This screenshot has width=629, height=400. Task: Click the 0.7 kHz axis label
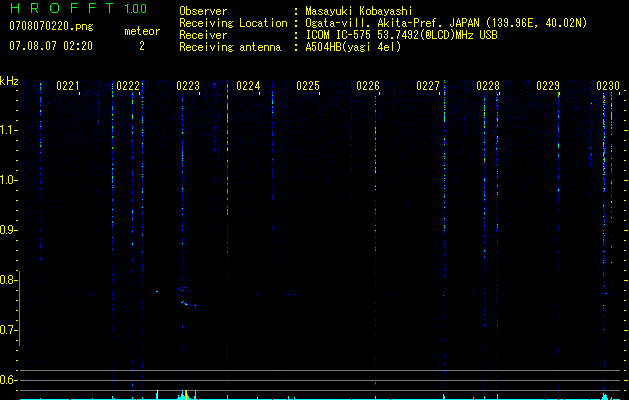point(9,330)
